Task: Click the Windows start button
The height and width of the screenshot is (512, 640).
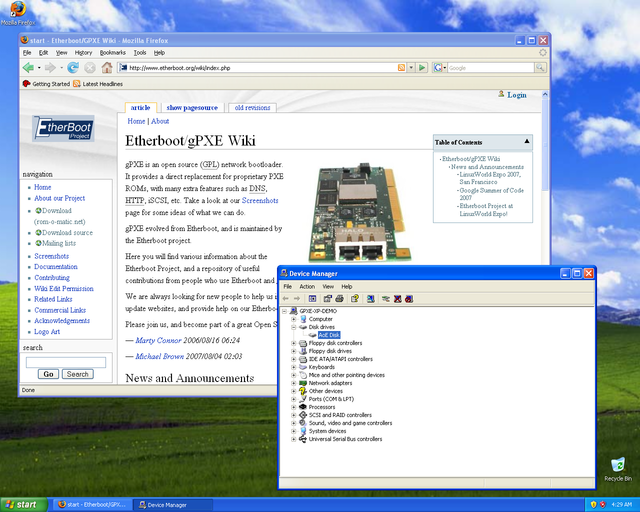Action: coord(24,505)
